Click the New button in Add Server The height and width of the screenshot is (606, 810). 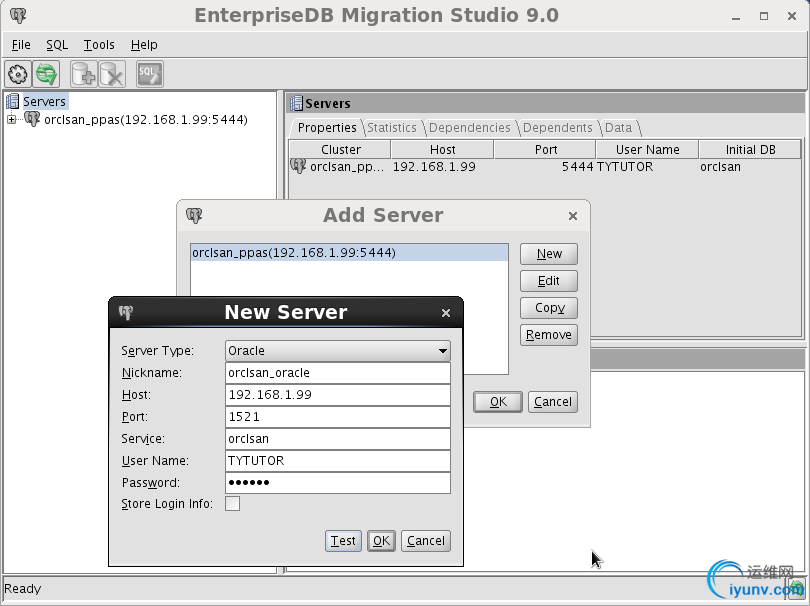[x=549, y=254]
